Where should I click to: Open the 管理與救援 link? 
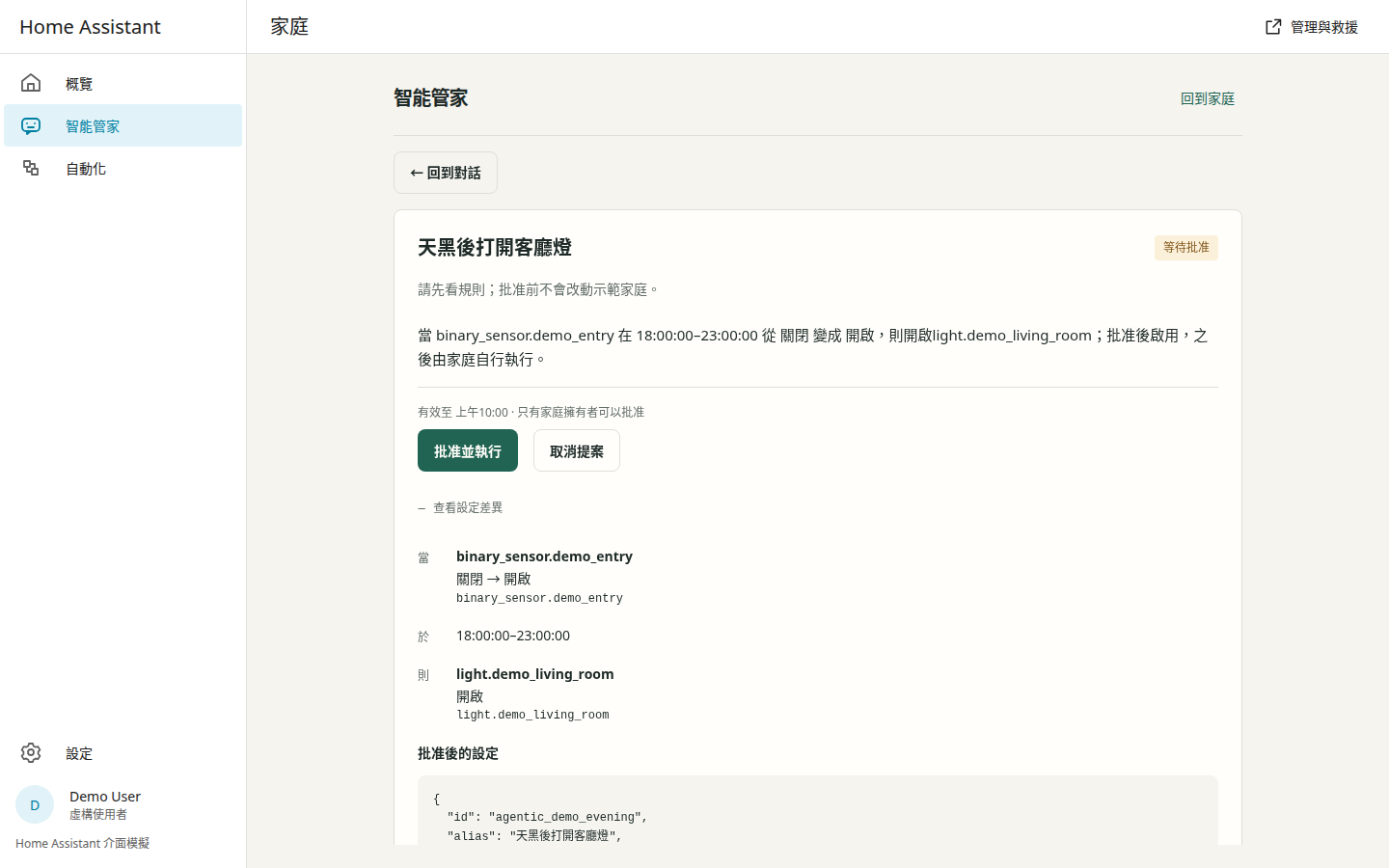click(x=1312, y=27)
